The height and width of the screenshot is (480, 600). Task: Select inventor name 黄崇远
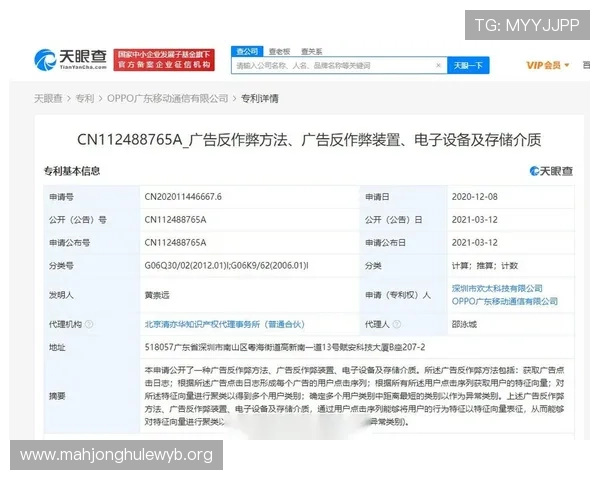point(157,295)
